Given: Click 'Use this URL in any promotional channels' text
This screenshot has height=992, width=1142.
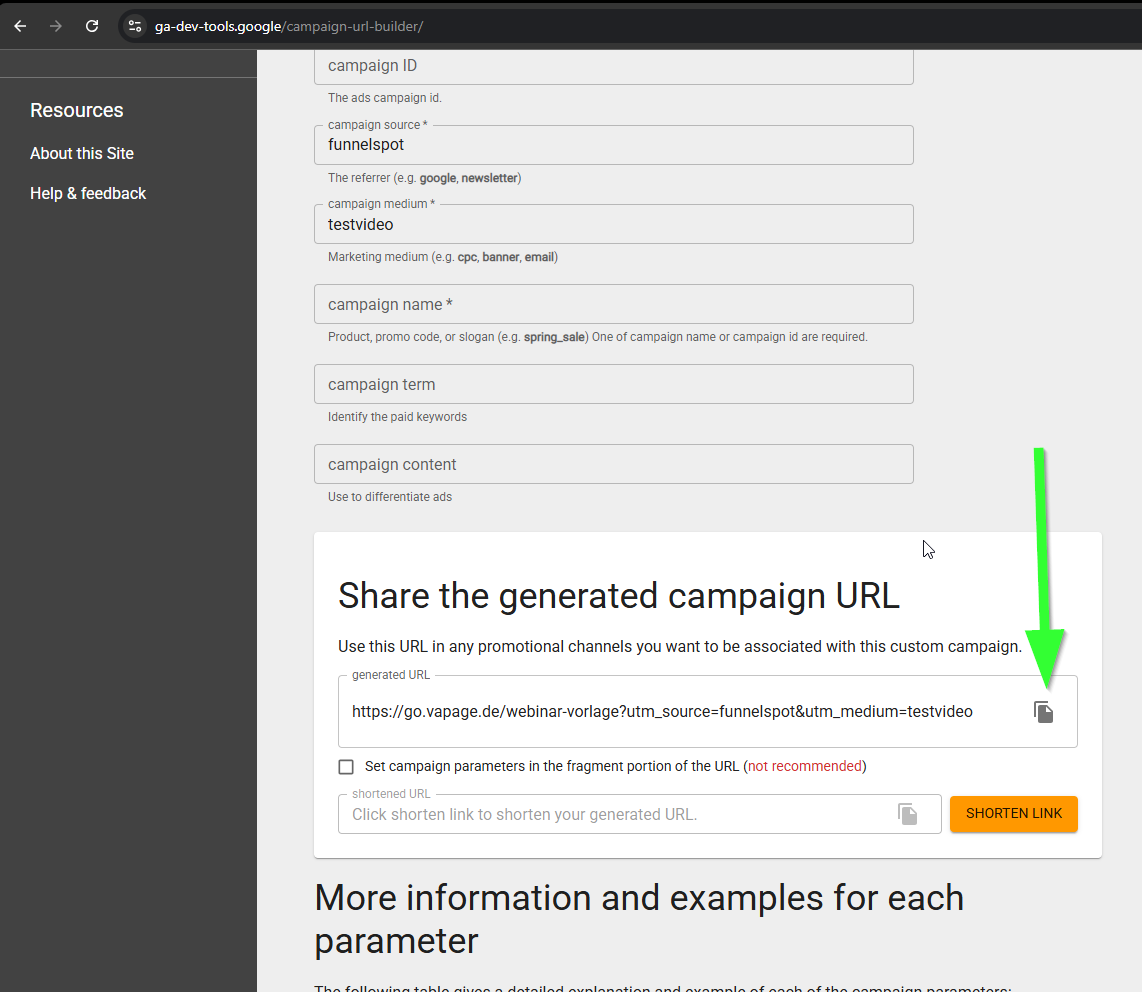Looking at the screenshot, I should click(680, 647).
